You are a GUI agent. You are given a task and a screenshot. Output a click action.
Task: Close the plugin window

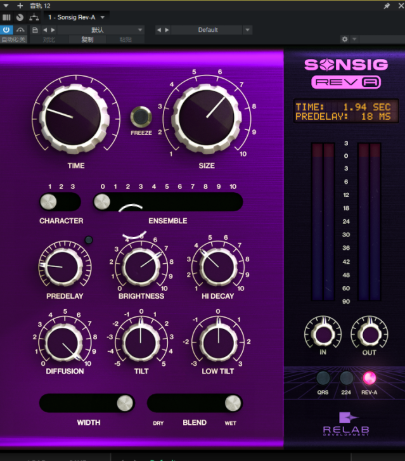point(401,6)
